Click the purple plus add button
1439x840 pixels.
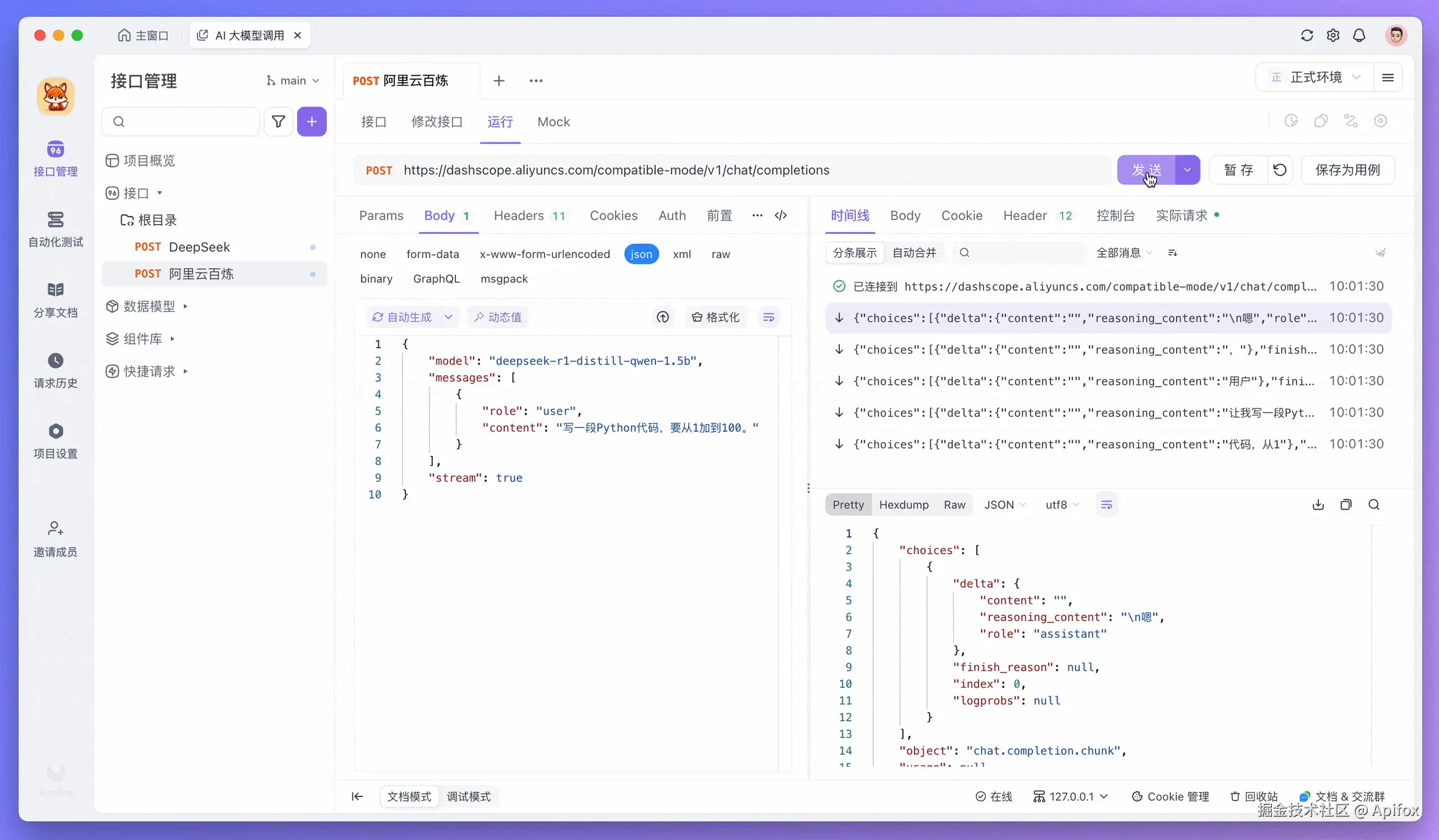click(312, 122)
